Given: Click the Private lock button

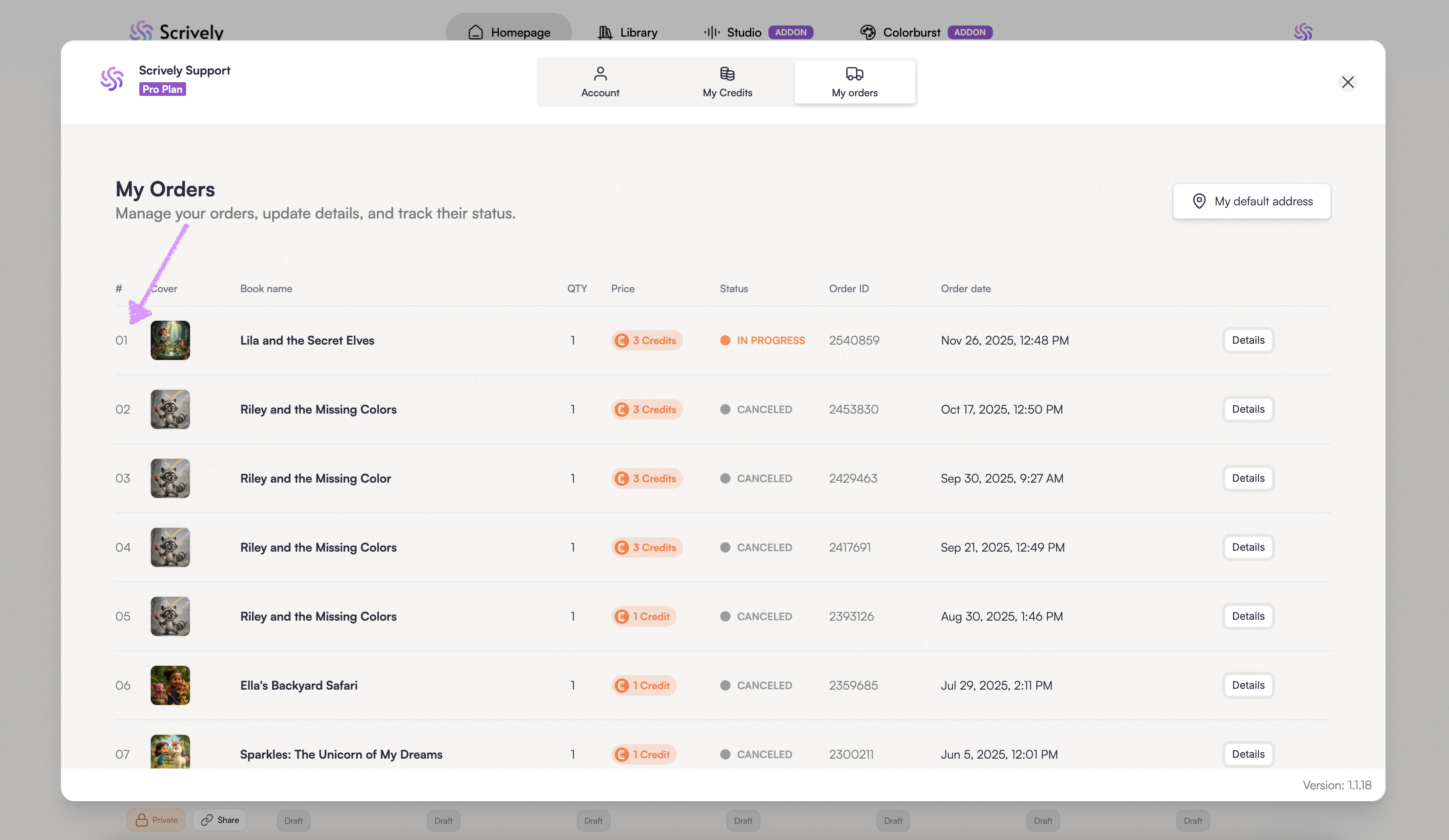Looking at the screenshot, I should [x=156, y=820].
